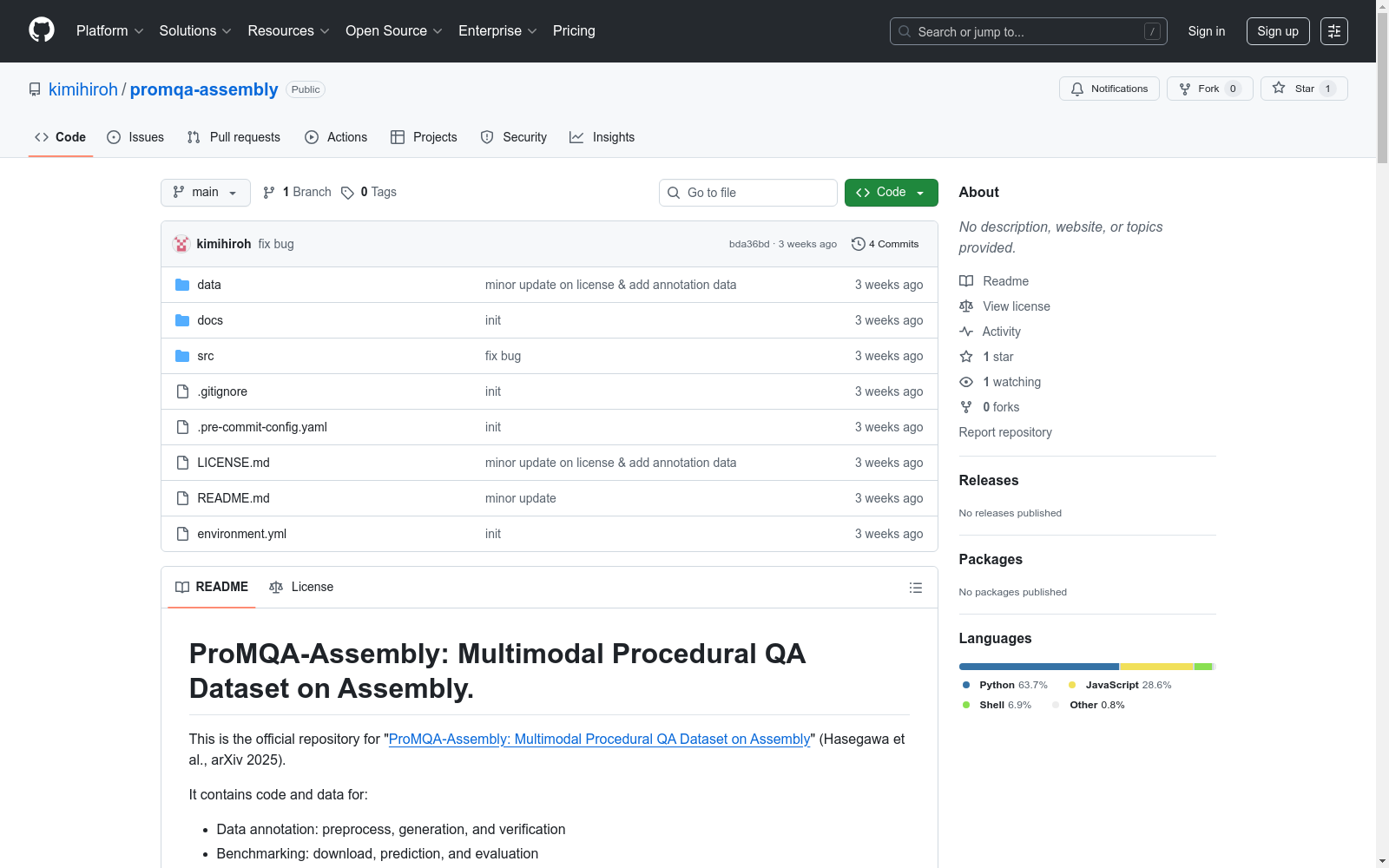This screenshot has width=1389, height=868.
Task: View the 4 Commits history
Action: coord(885,244)
